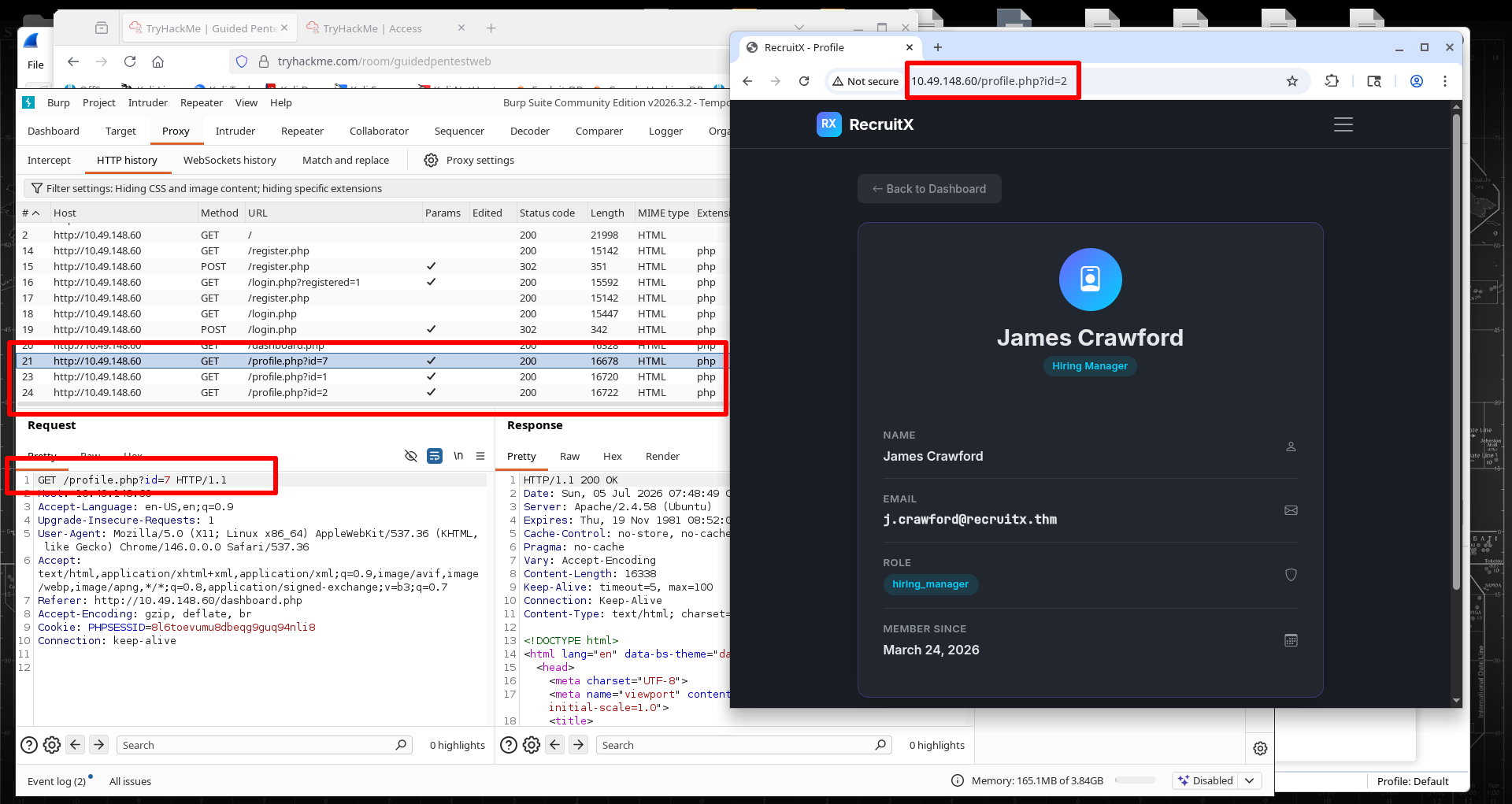Viewport: 1512px width, 804px height.
Task: Open the Project menu in Burp
Action: (x=99, y=102)
